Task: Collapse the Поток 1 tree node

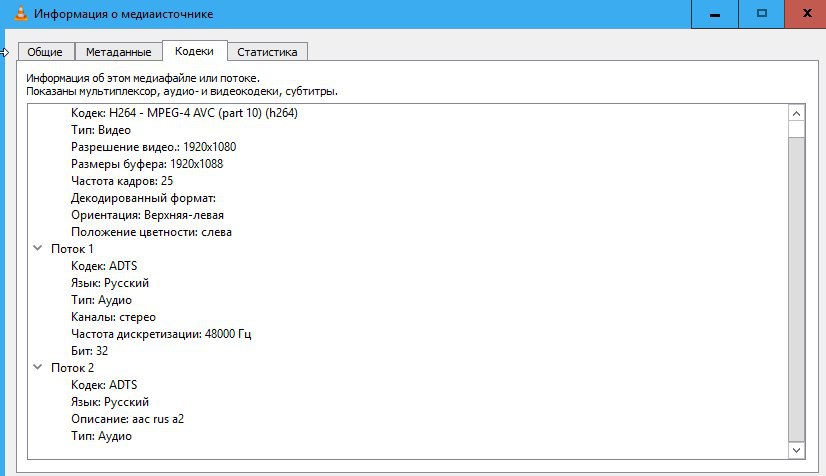Action: click(37, 248)
